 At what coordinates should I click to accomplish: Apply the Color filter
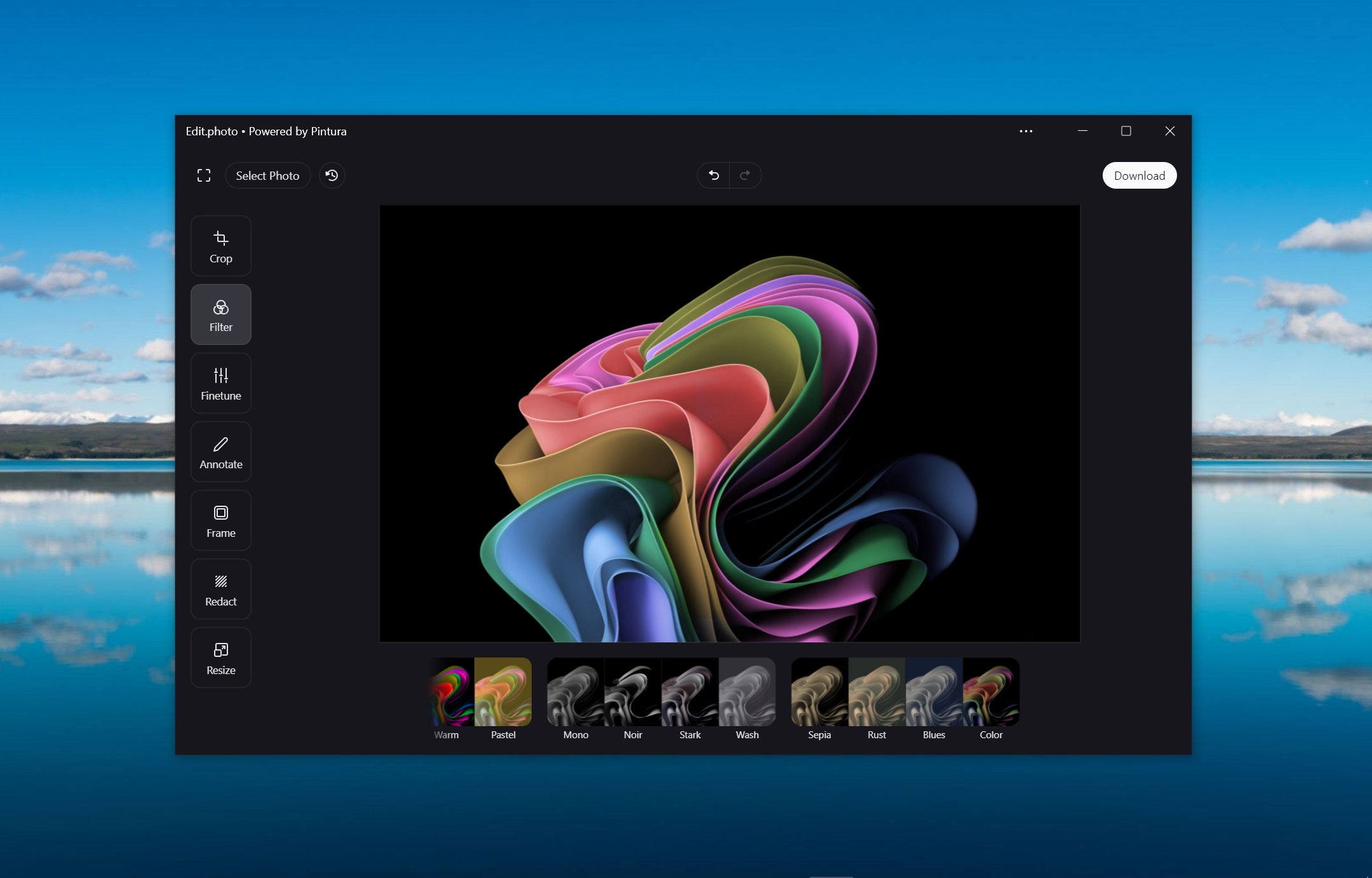pyautogui.click(x=991, y=699)
